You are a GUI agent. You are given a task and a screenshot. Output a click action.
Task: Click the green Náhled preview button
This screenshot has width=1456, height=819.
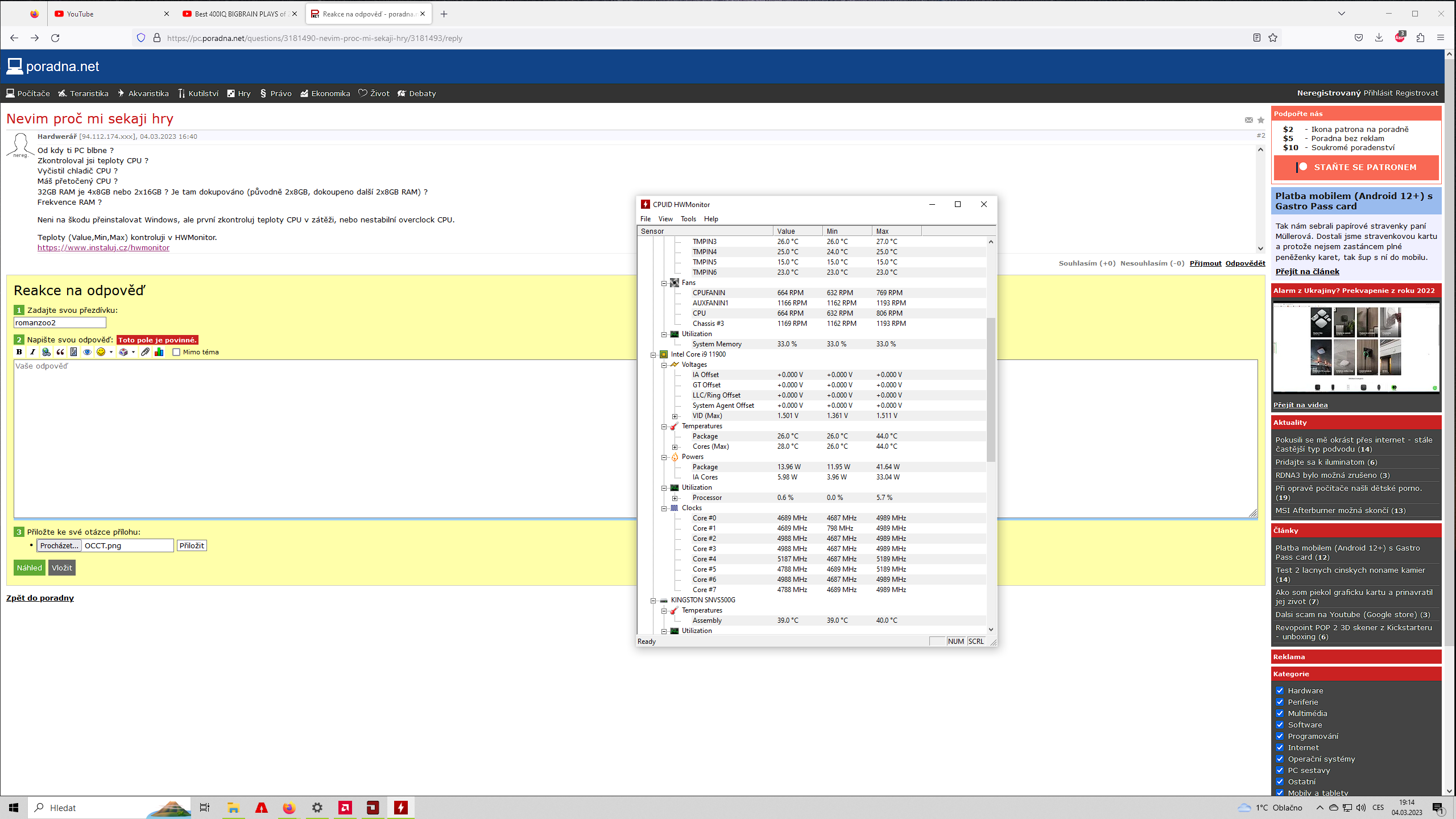pyautogui.click(x=29, y=568)
